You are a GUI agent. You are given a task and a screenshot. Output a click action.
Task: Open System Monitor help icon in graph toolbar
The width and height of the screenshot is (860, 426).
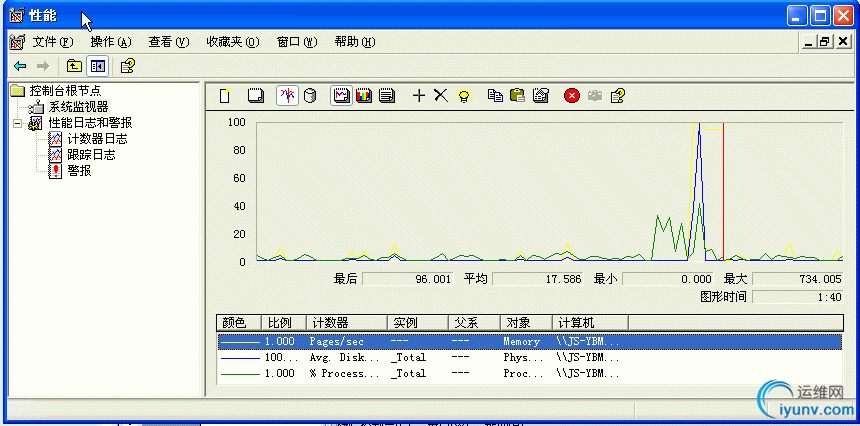pos(618,96)
